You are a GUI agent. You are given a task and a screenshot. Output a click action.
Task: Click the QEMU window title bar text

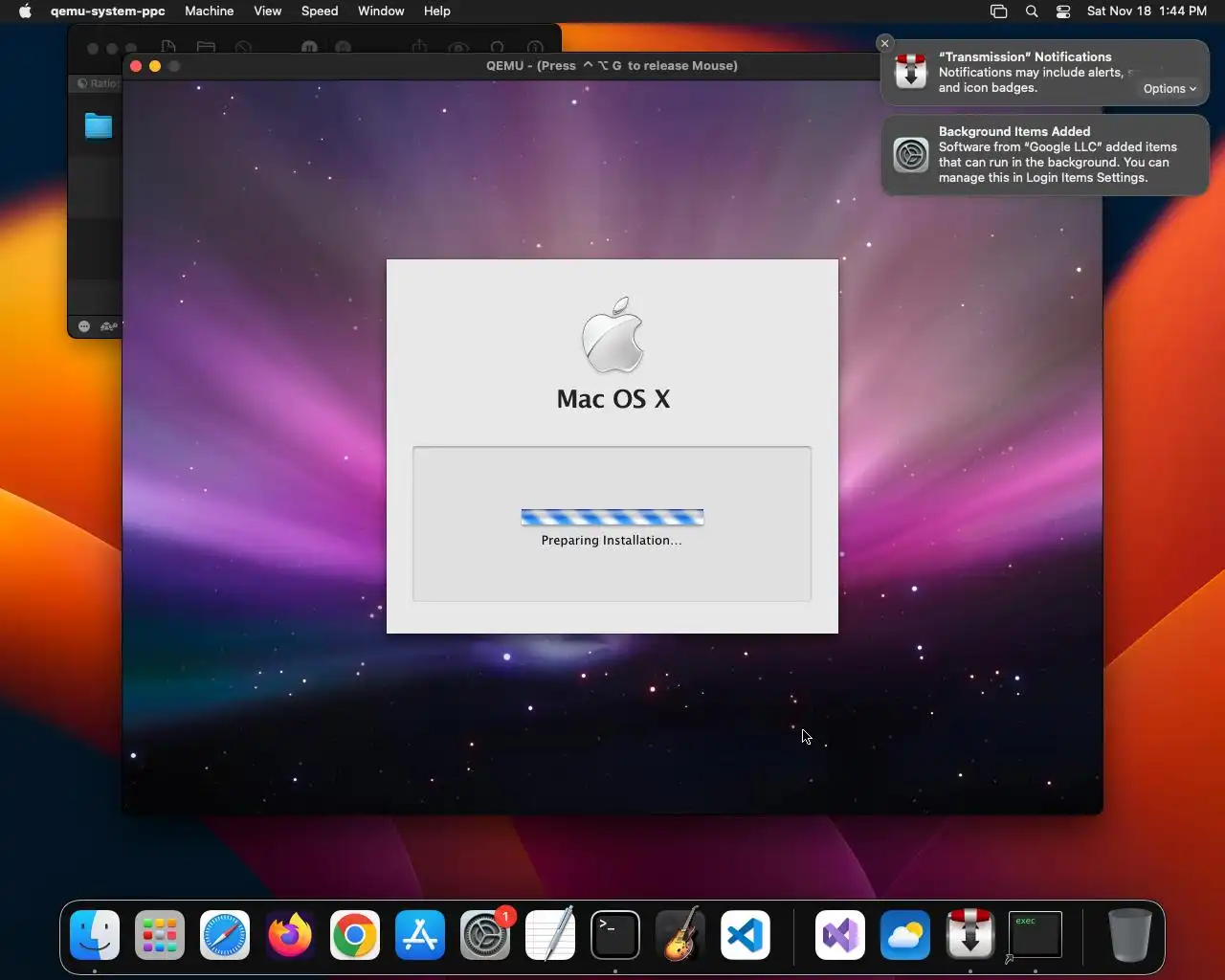[612, 66]
